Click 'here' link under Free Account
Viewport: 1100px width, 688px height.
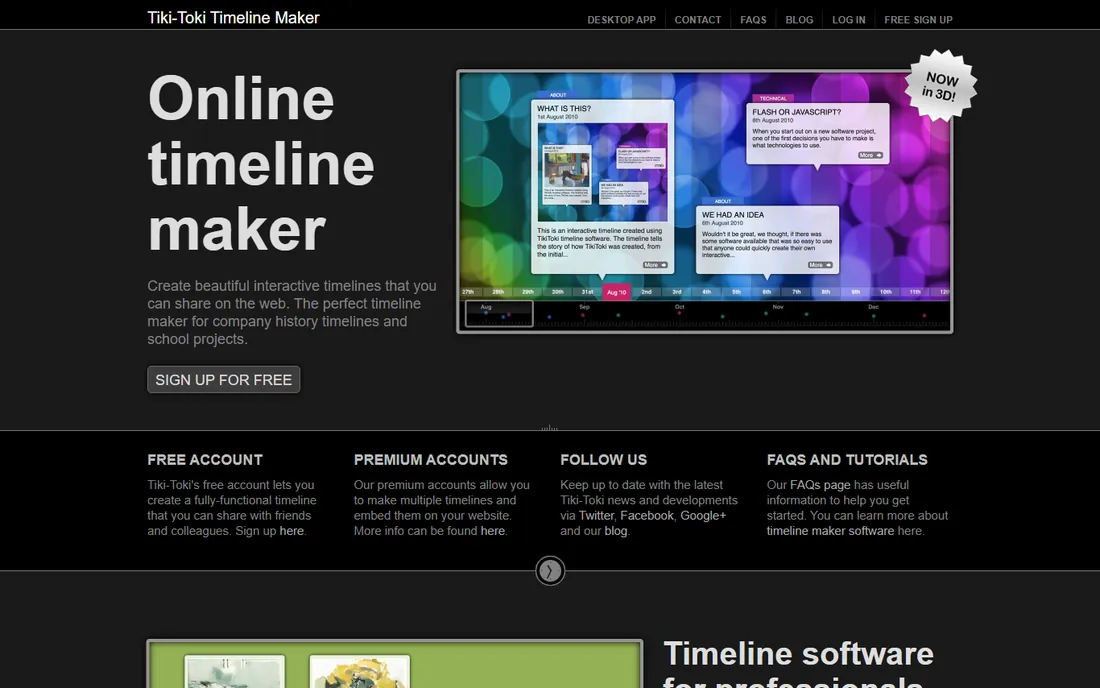tap(291, 531)
